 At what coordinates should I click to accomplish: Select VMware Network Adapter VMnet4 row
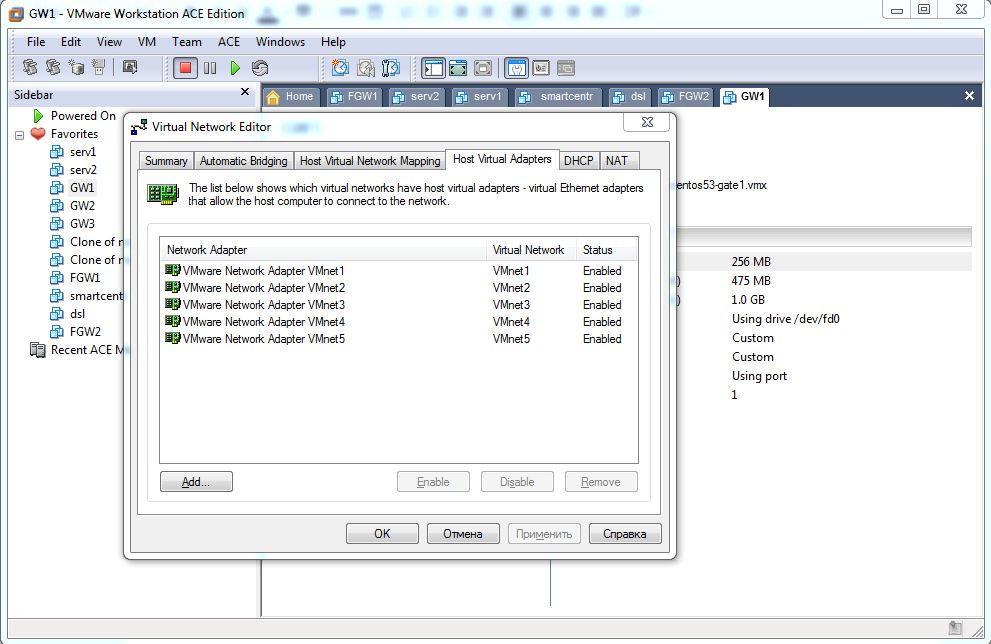[x=398, y=322]
